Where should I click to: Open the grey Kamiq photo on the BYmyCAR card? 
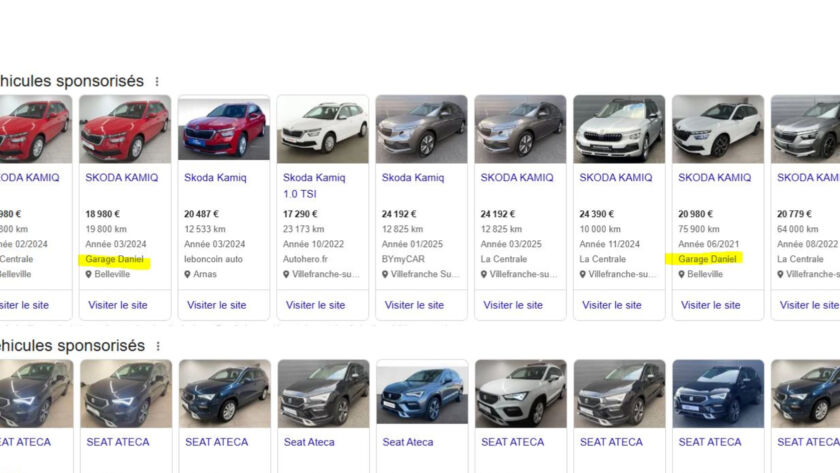(422, 129)
